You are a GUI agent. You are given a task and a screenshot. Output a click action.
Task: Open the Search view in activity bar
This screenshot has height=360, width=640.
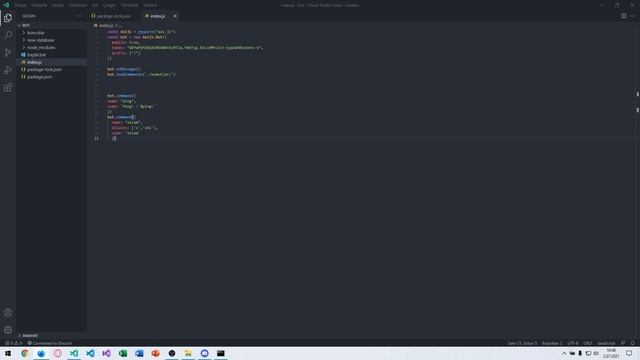[8, 35]
